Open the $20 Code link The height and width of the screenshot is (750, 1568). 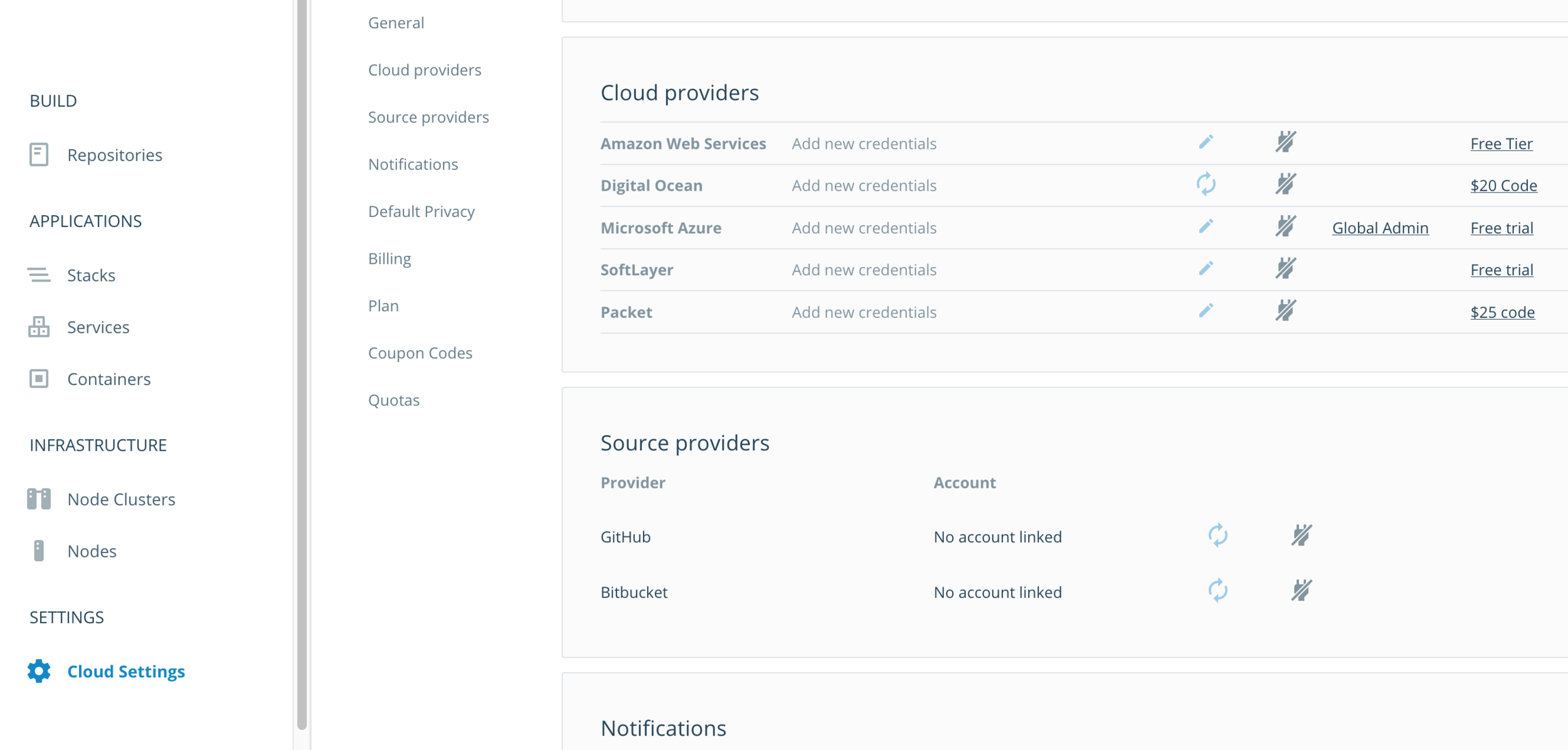1503,186
